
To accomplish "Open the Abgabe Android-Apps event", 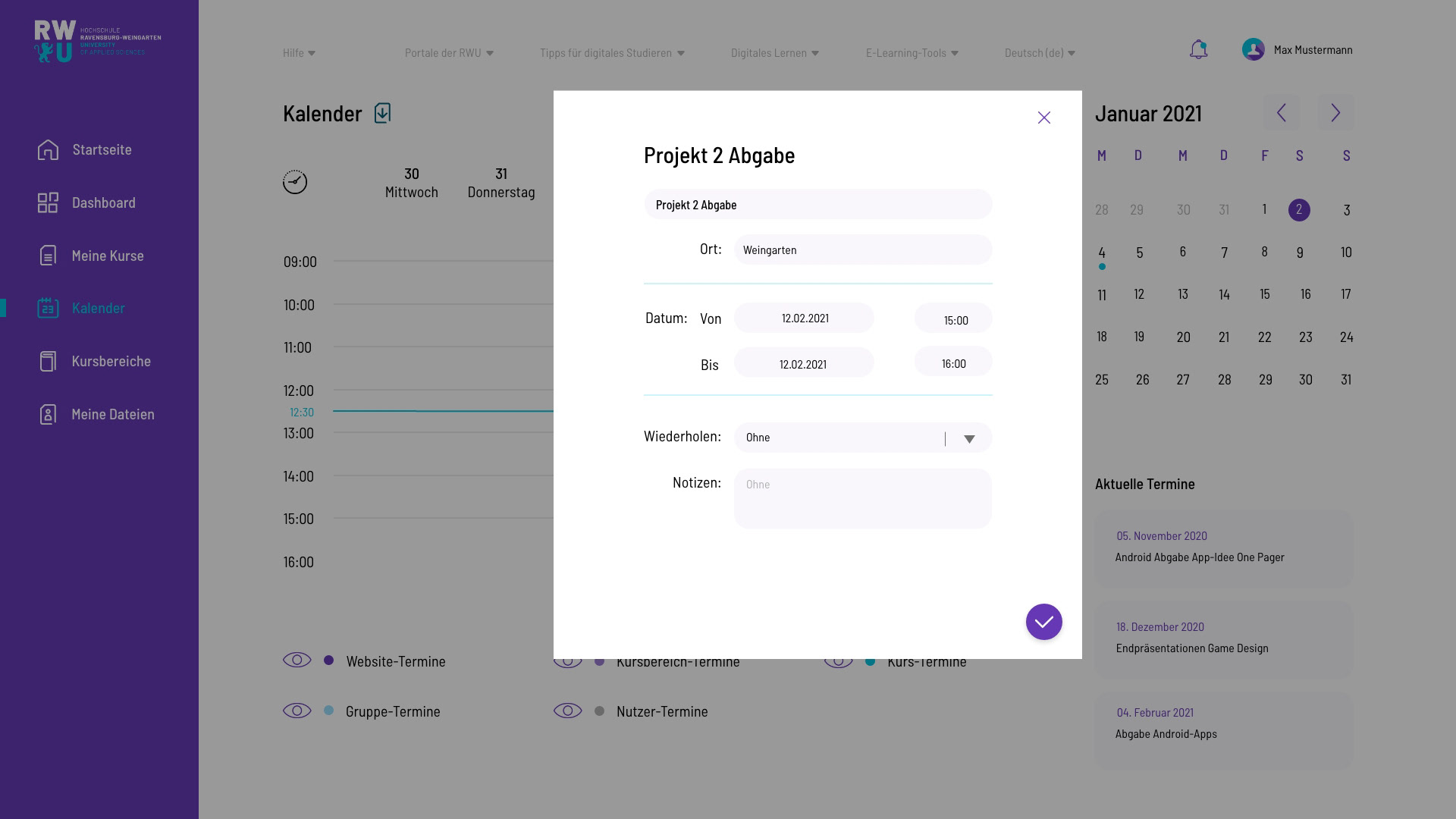I will [x=1224, y=730].
